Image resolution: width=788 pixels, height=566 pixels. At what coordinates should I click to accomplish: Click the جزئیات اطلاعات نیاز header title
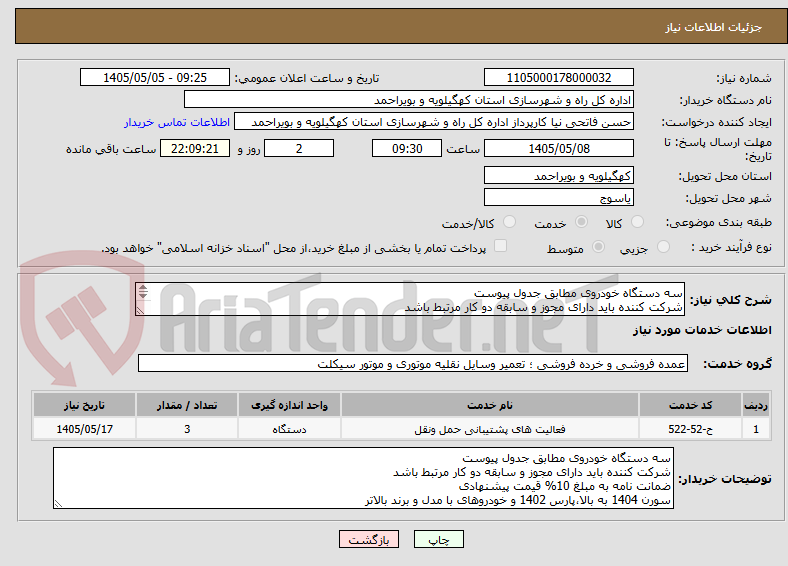[x=714, y=27]
